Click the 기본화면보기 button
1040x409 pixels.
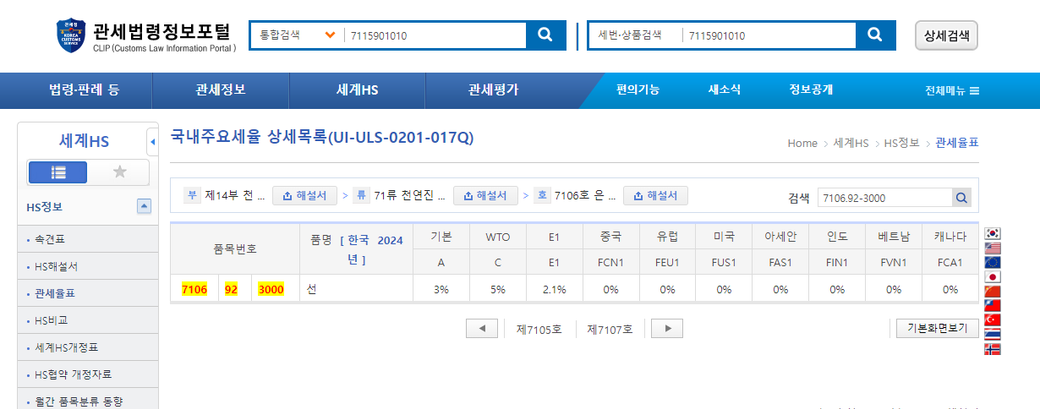click(936, 328)
